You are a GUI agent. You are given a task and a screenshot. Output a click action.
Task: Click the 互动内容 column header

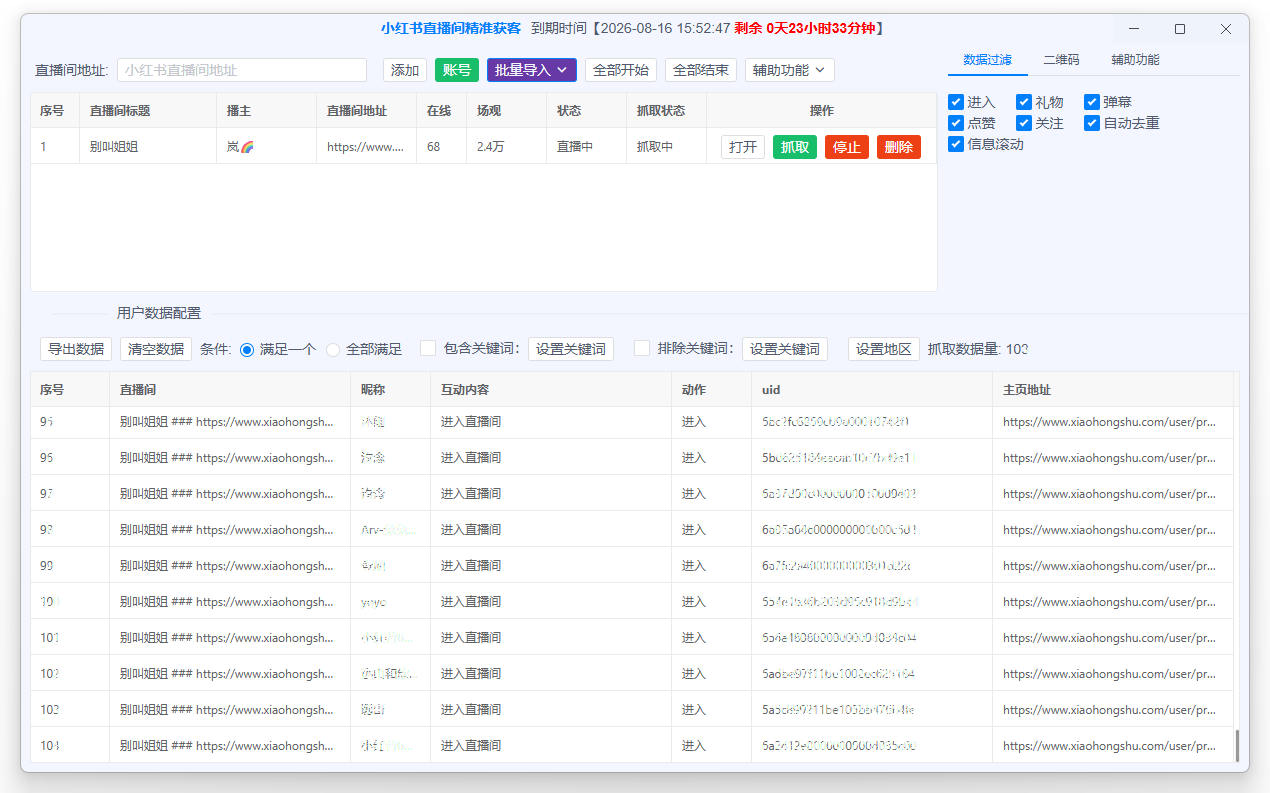pyautogui.click(x=551, y=390)
